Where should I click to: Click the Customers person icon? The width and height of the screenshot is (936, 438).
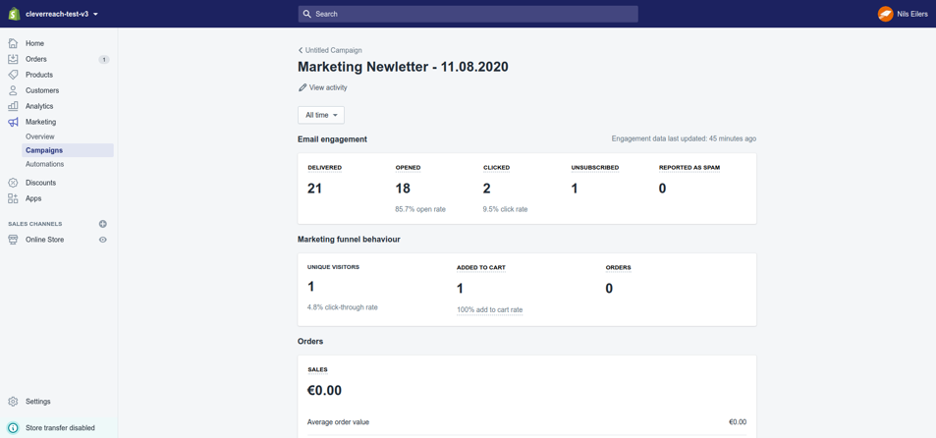click(13, 91)
